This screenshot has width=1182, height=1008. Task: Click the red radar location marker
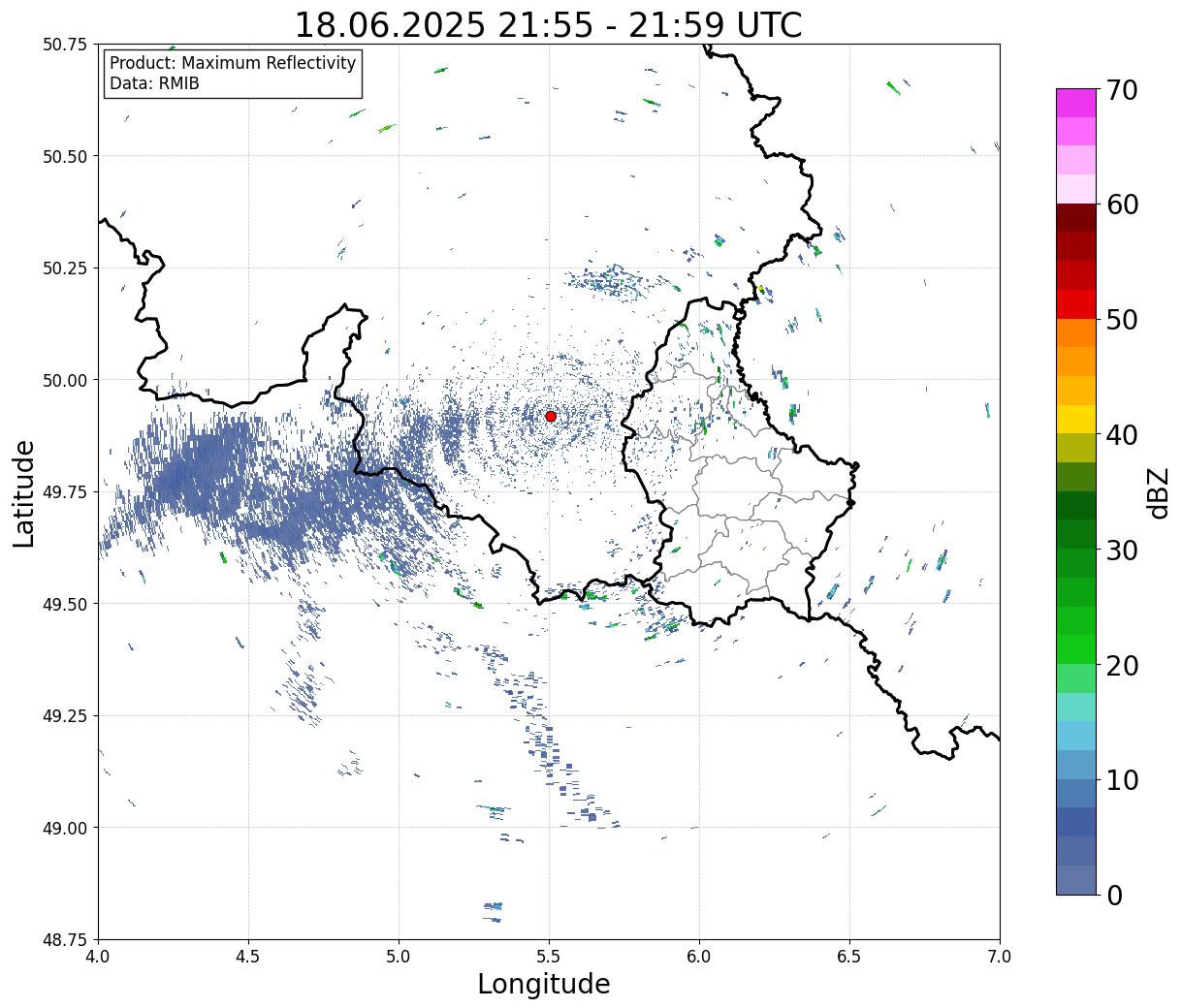551,416
